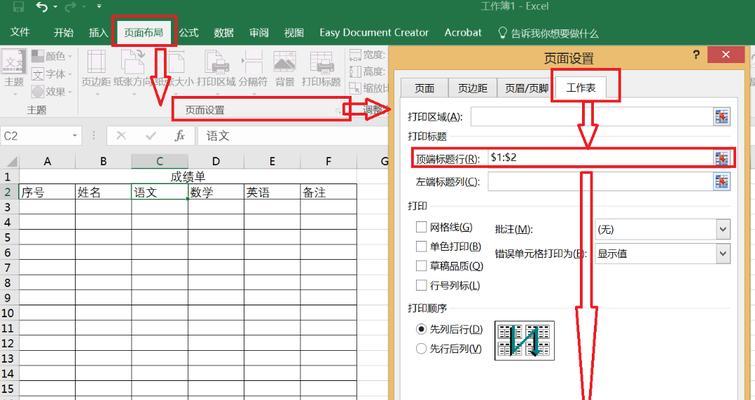The width and height of the screenshot is (755, 400).
Task: Enable the 行号列标 checkbox
Action: pyautogui.click(x=421, y=285)
